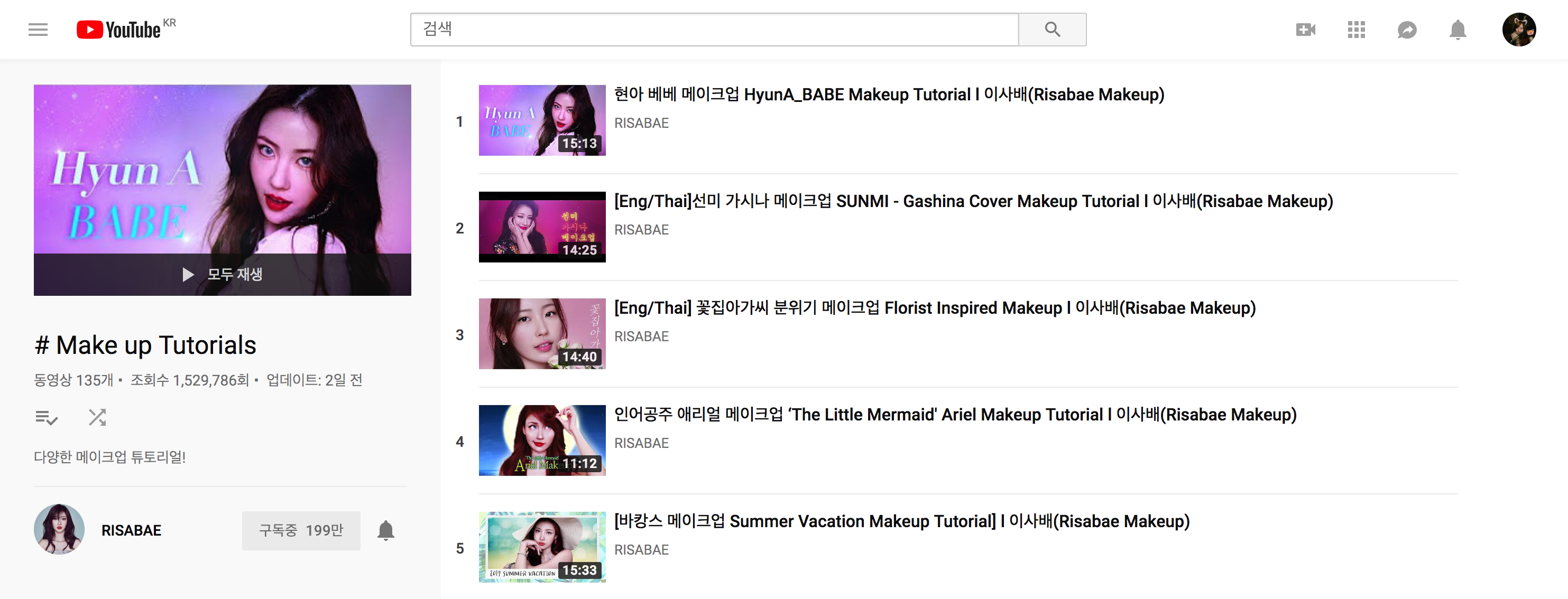This screenshot has width=1568, height=599.
Task: Open the RISABAE channel avatar
Action: (59, 529)
